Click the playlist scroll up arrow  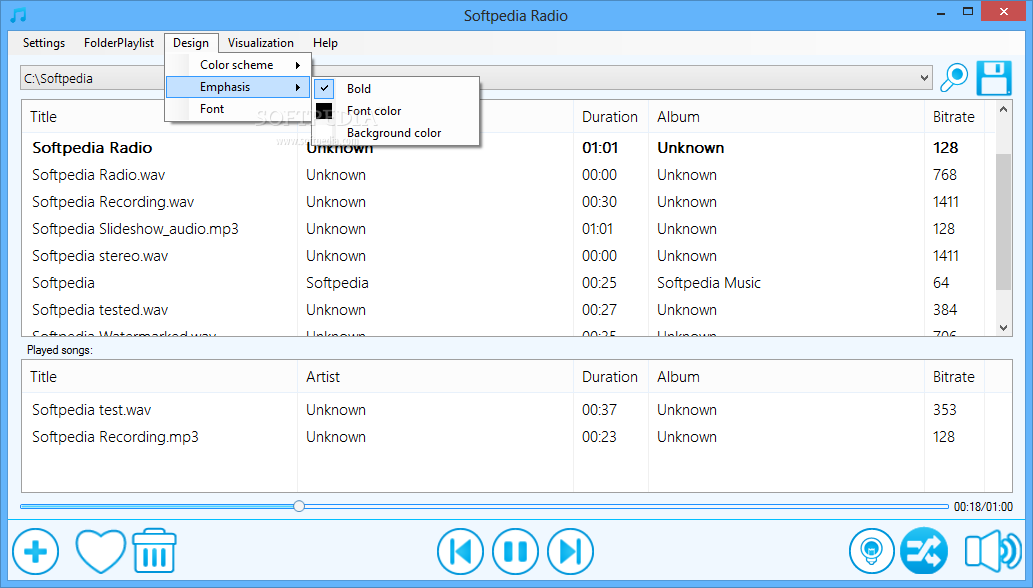pyautogui.click(x=1003, y=109)
